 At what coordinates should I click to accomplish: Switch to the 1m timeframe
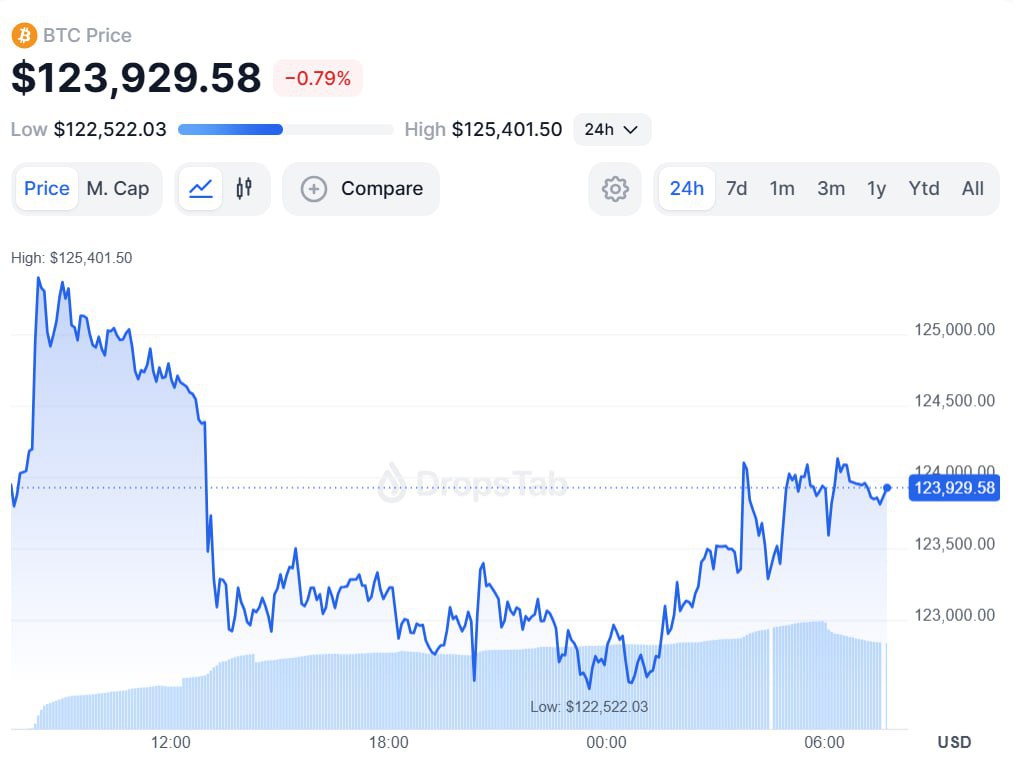click(x=782, y=189)
